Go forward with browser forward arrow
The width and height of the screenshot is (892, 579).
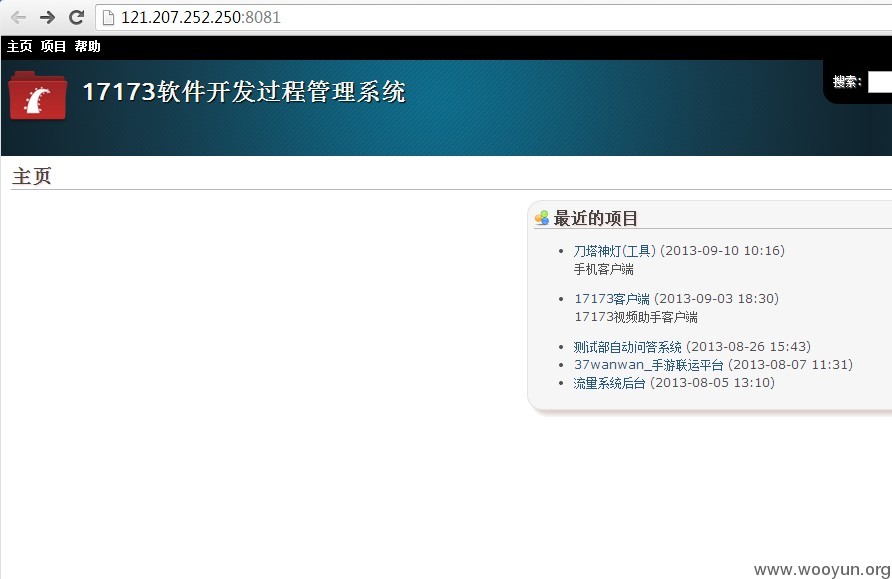tap(48, 18)
